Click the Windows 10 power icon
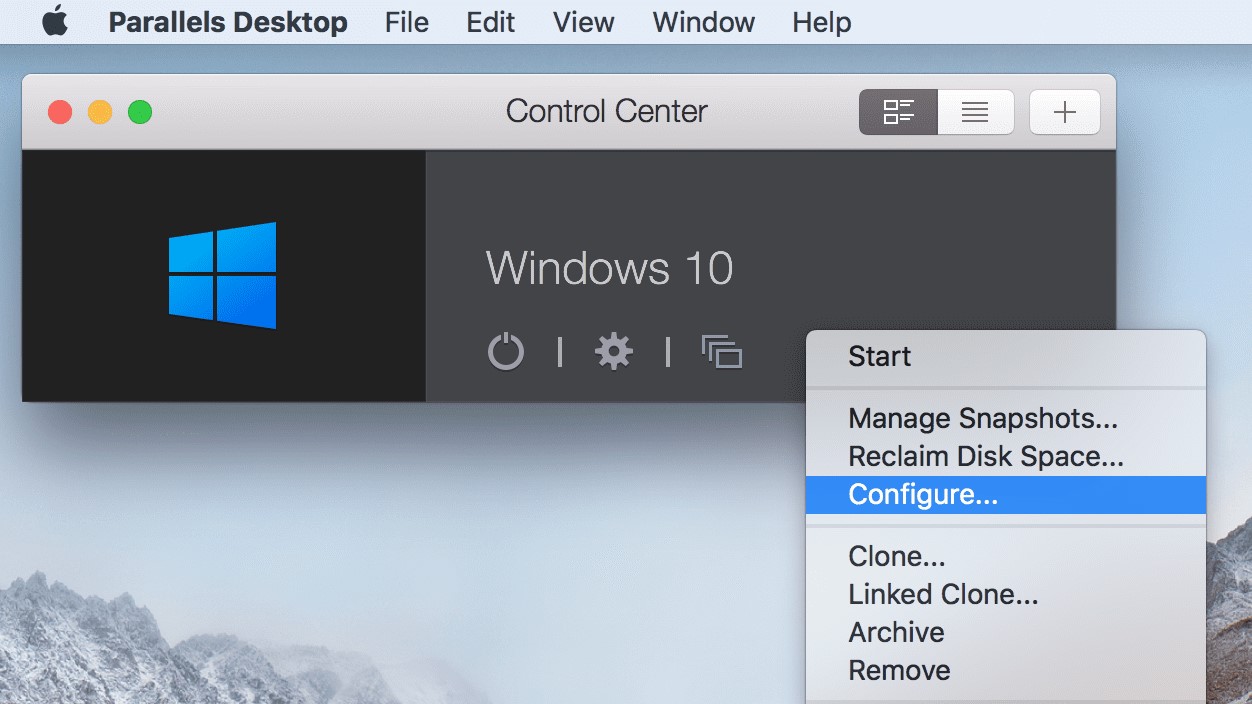 click(506, 352)
